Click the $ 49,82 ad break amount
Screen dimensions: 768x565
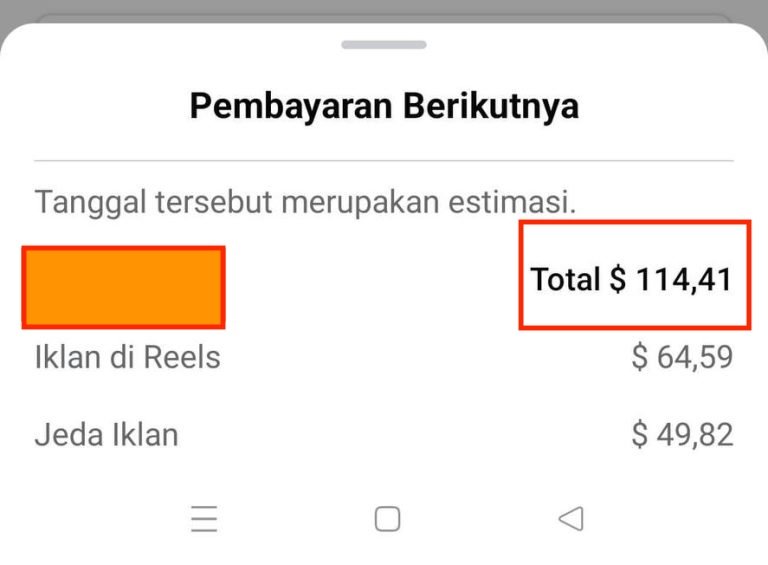point(682,434)
